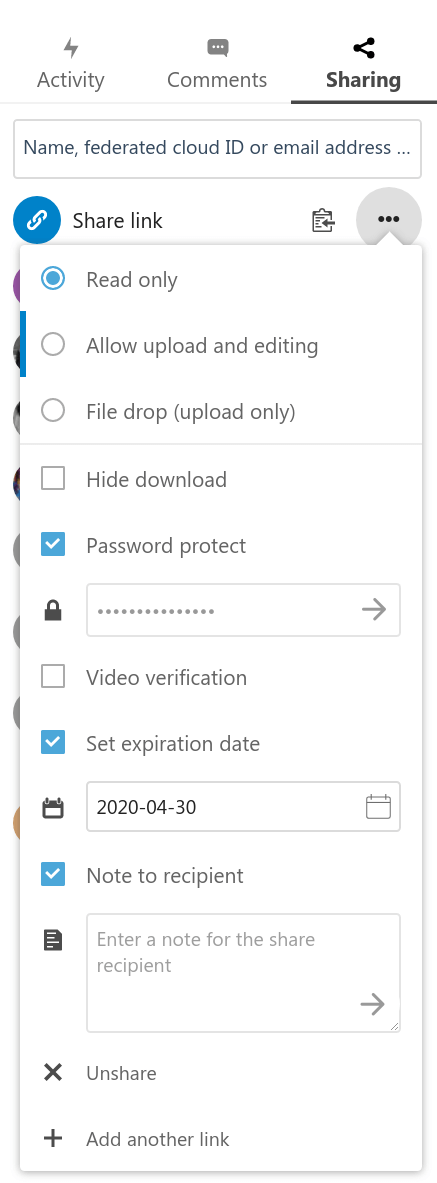
Task: Copy share link to clipboard icon
Action: [323, 220]
